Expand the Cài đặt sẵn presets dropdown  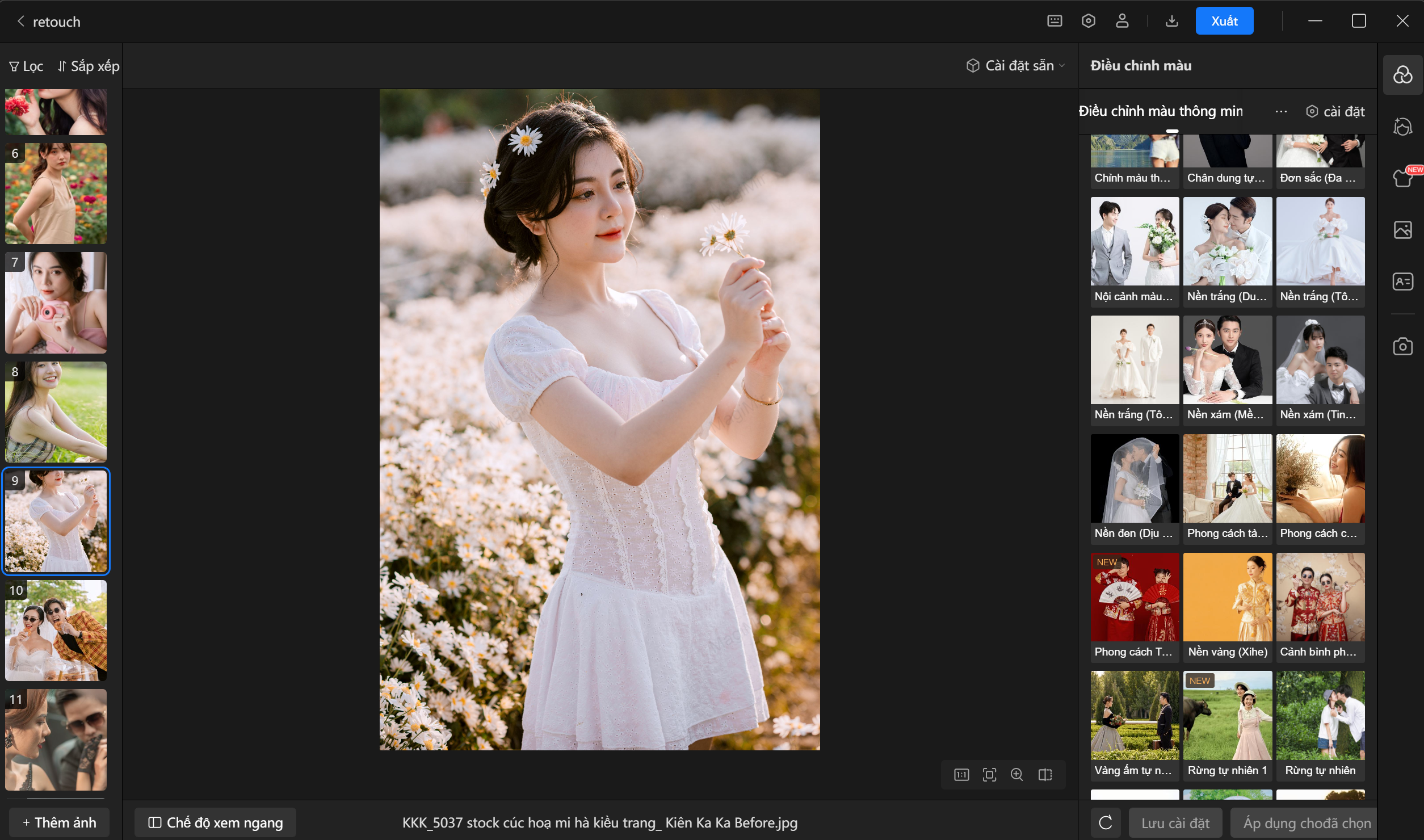coord(1015,66)
